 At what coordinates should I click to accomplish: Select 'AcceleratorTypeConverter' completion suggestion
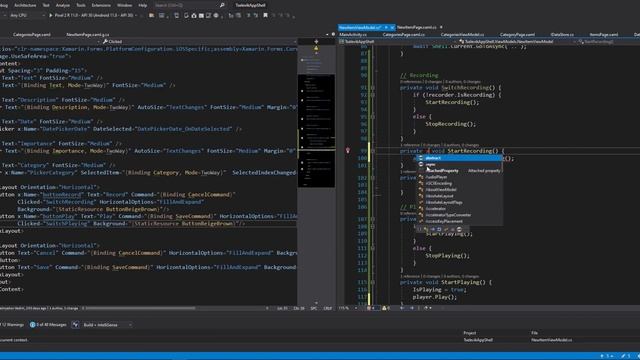(459, 215)
